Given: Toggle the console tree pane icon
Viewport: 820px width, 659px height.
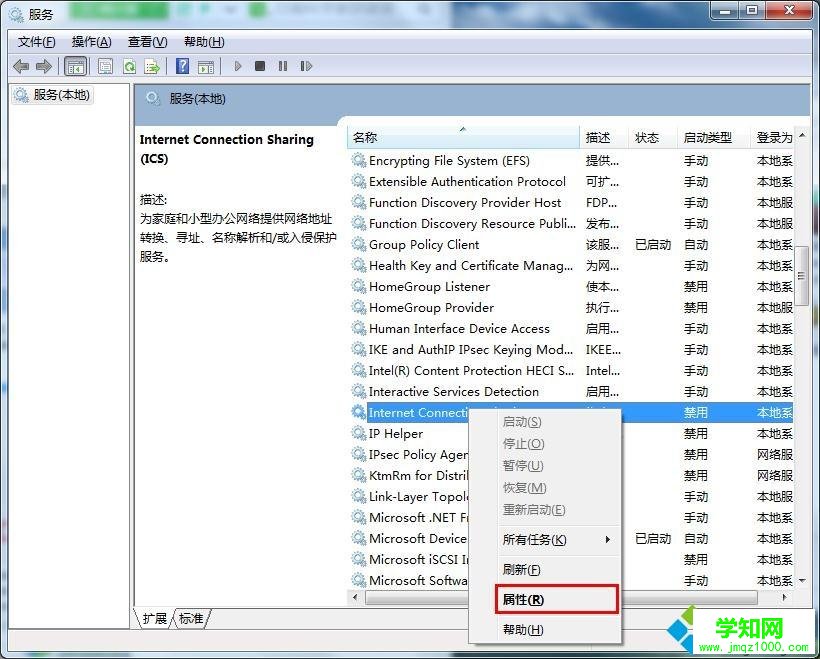Looking at the screenshot, I should [x=75, y=66].
